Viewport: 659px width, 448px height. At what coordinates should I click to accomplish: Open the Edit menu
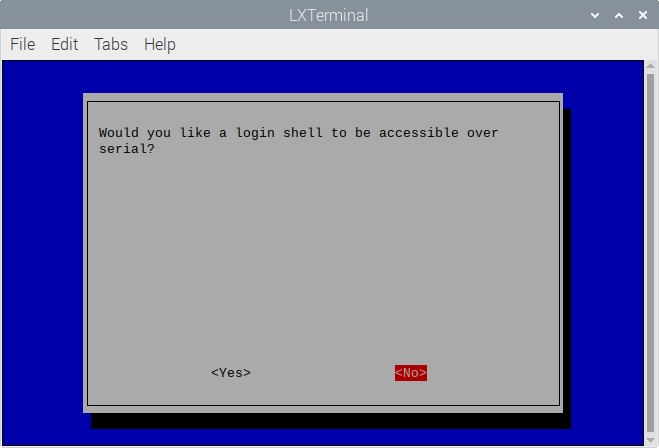[x=64, y=44]
